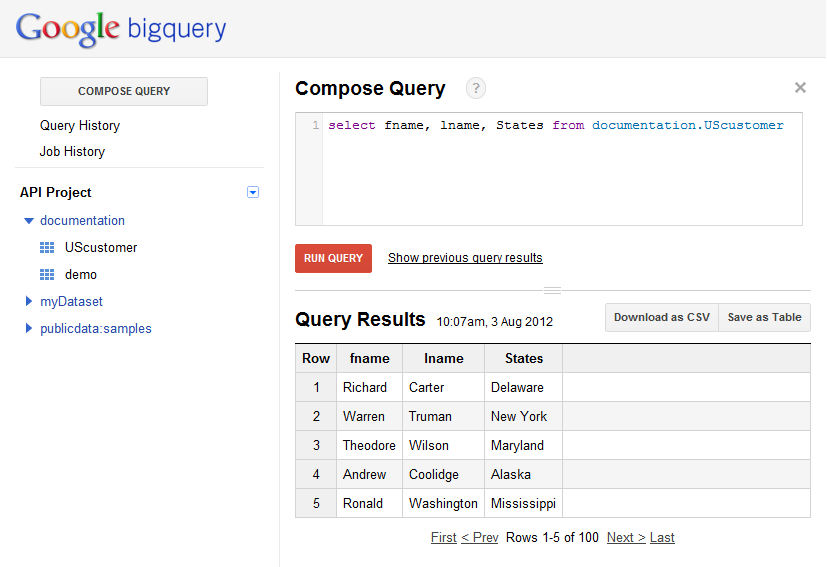Viewport: 827px width, 567px height.
Task: Expand the myDataset tree node
Action: pyautogui.click(x=28, y=301)
